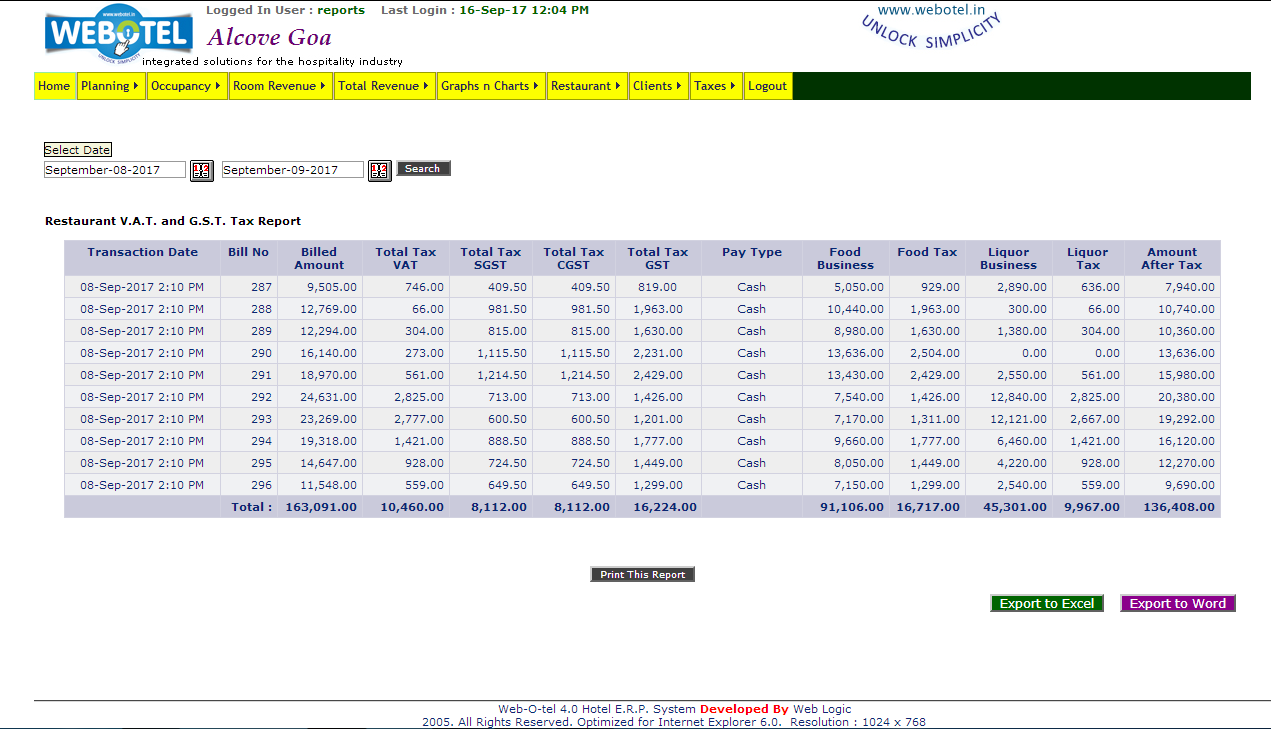The image size is (1271, 729).
Task: Click the Restaurant V.A.T. and G.S.T. Tax Report title
Action: click(x=173, y=221)
